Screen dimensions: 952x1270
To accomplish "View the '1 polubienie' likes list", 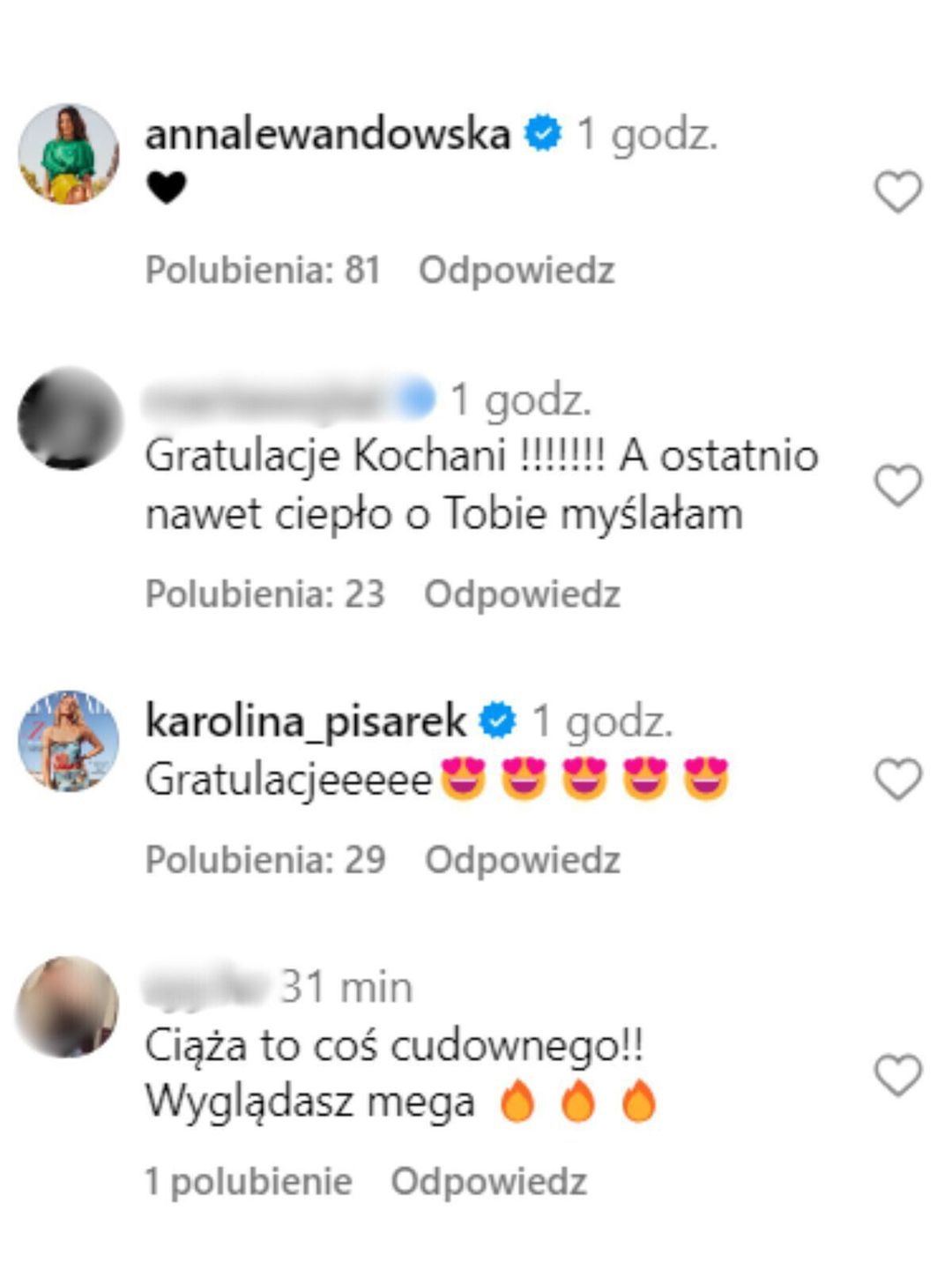I will click(x=249, y=1182).
